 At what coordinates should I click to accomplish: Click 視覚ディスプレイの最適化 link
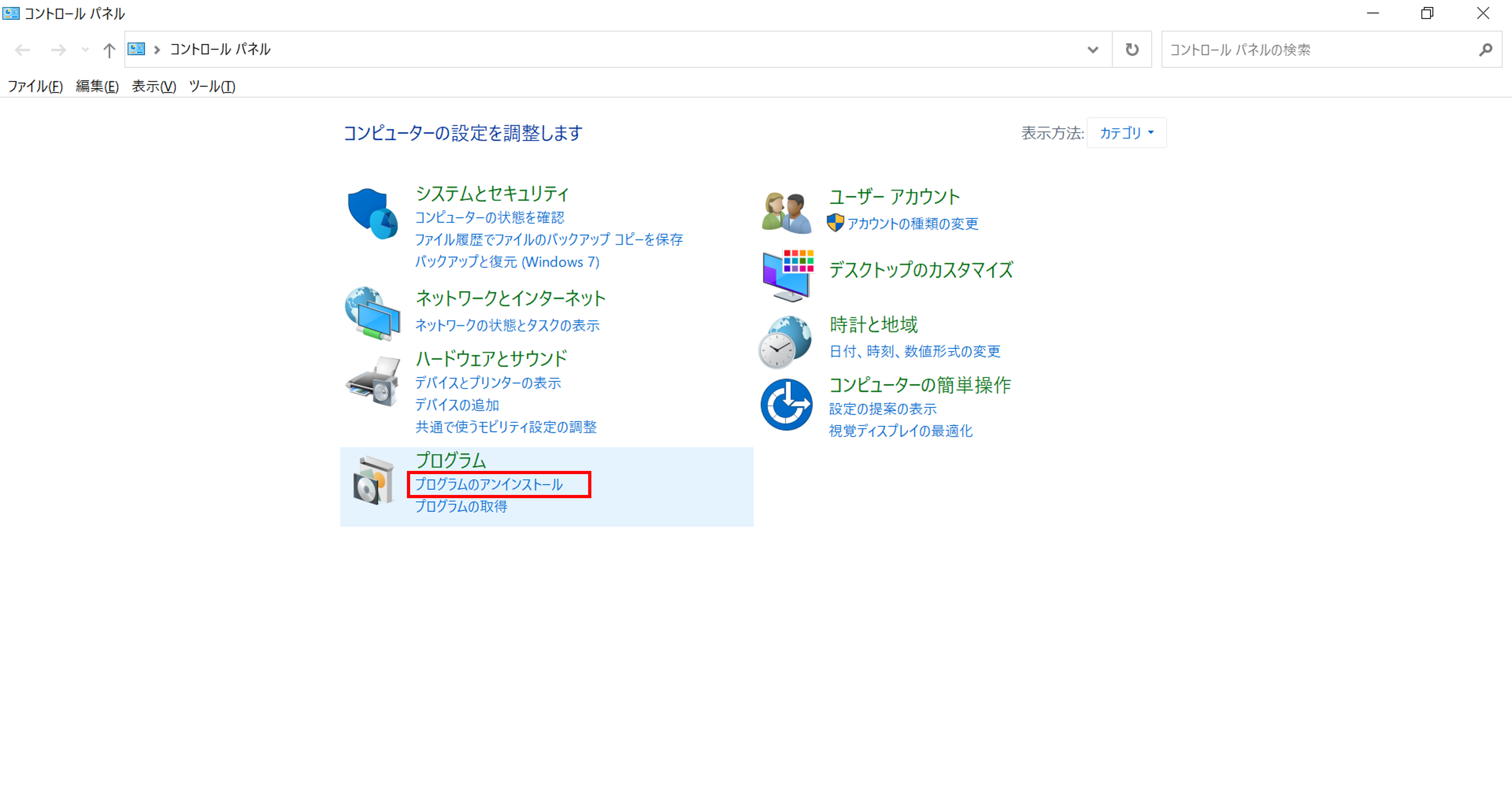900,431
